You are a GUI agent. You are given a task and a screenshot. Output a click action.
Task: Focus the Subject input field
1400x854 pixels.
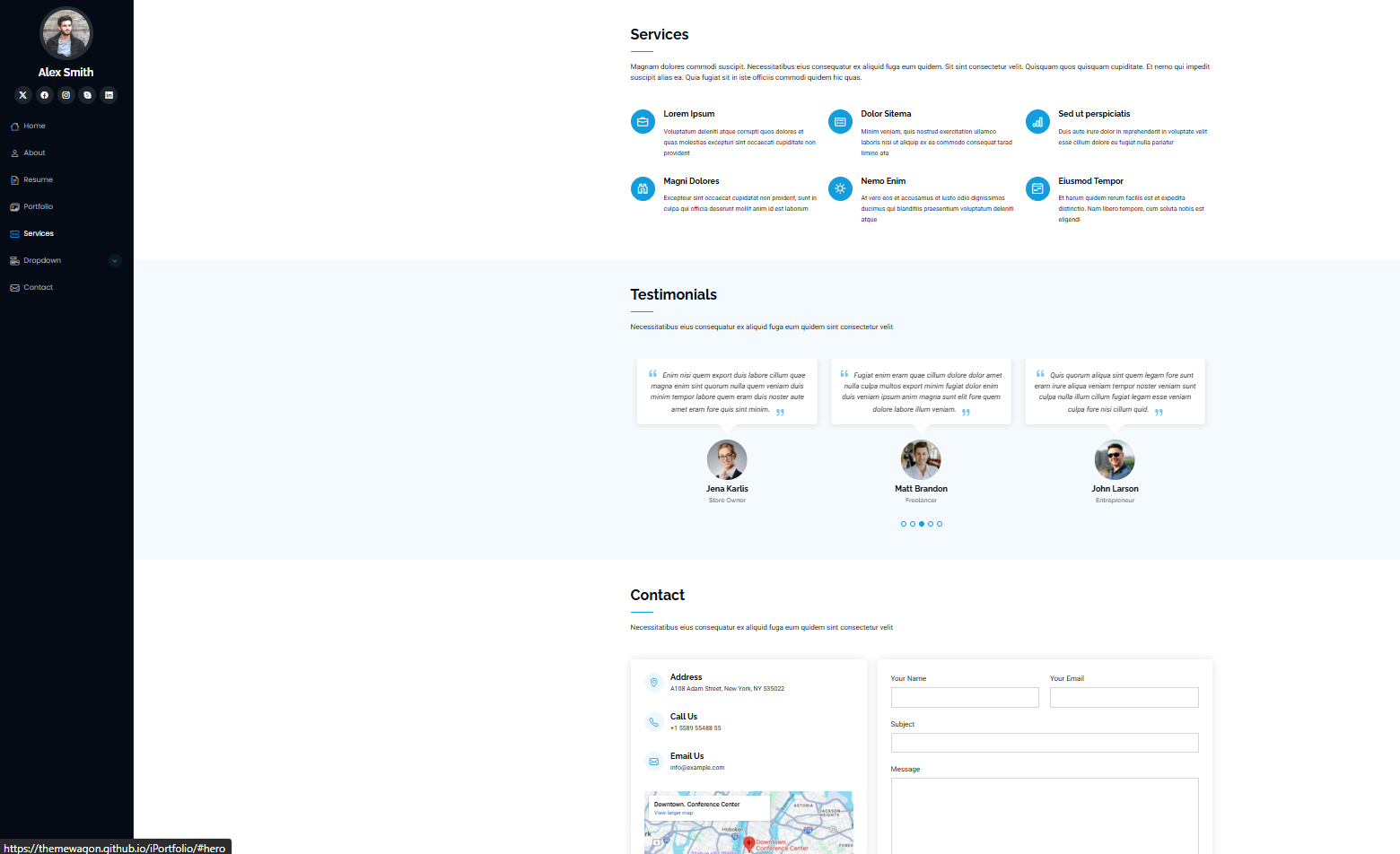[1045, 743]
